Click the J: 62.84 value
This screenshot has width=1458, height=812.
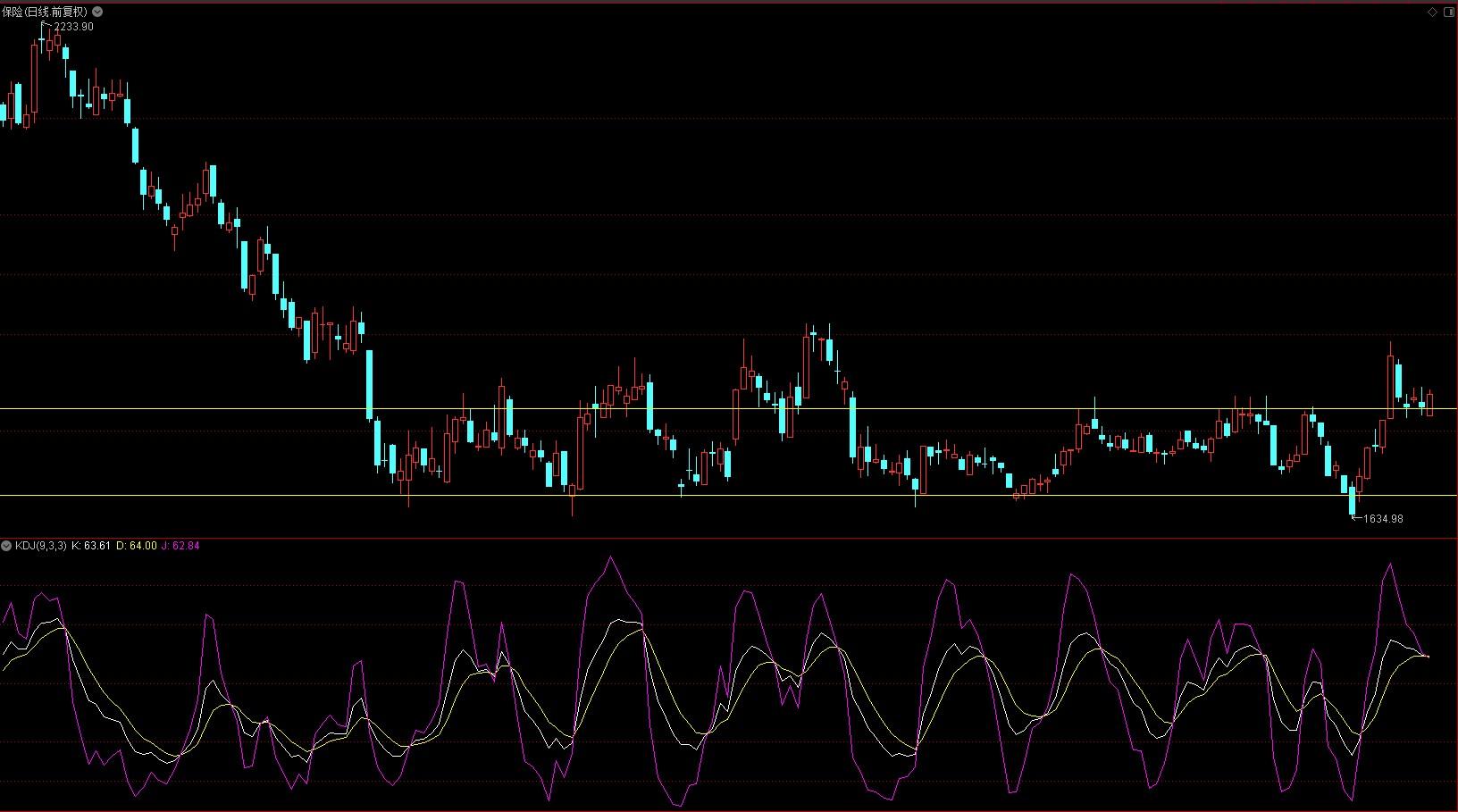(180, 545)
